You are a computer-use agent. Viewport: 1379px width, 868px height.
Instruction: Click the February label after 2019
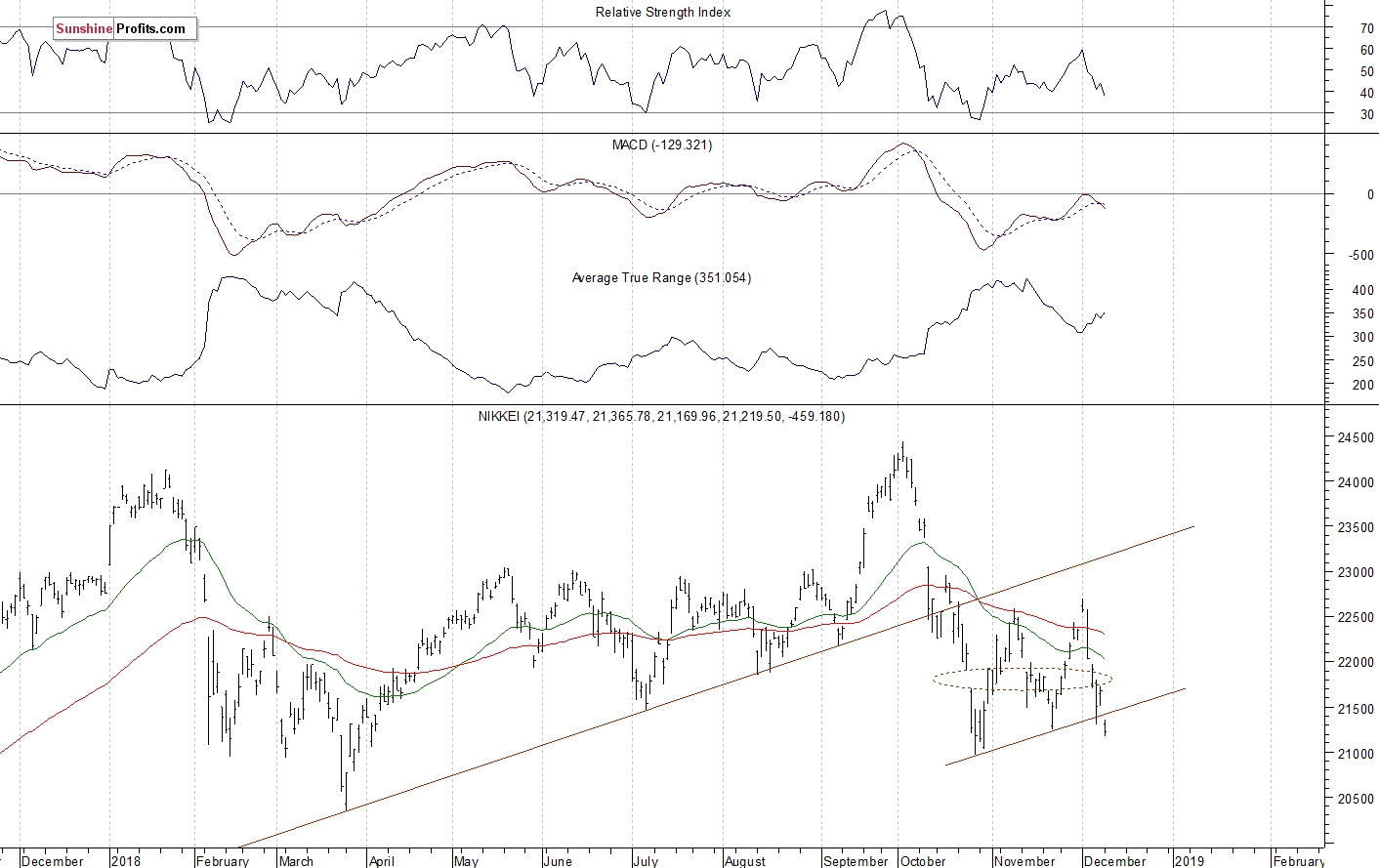(x=1299, y=861)
